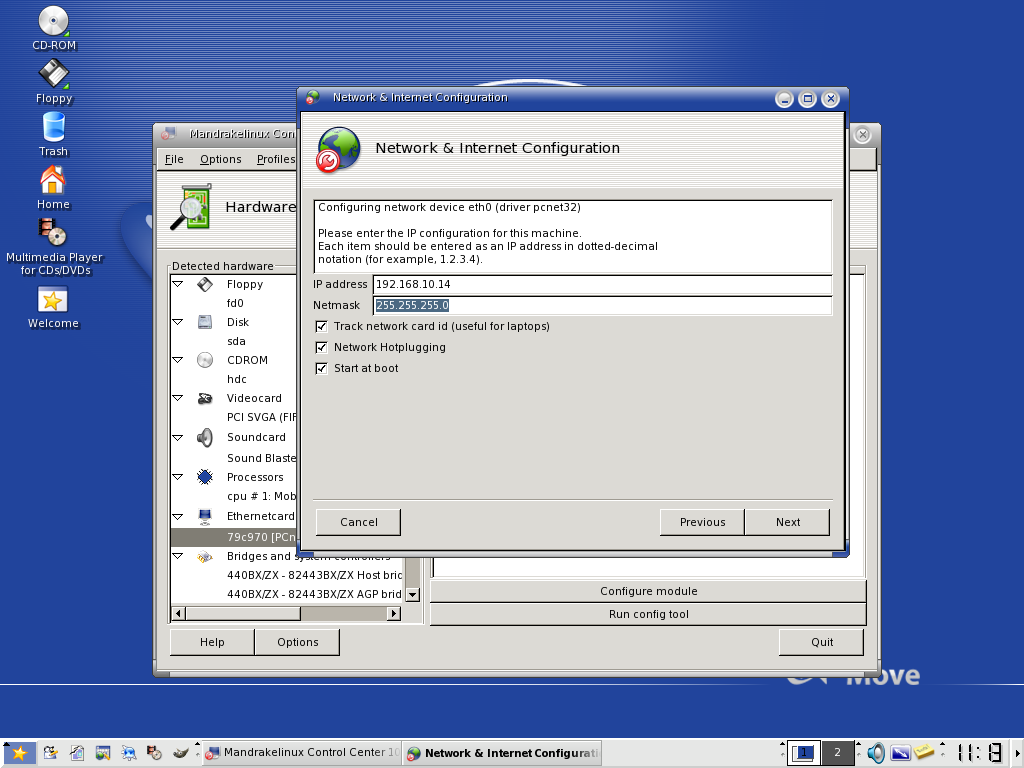Open the File menu in Control Center
The height and width of the screenshot is (768, 1024).
pyautogui.click(x=174, y=159)
